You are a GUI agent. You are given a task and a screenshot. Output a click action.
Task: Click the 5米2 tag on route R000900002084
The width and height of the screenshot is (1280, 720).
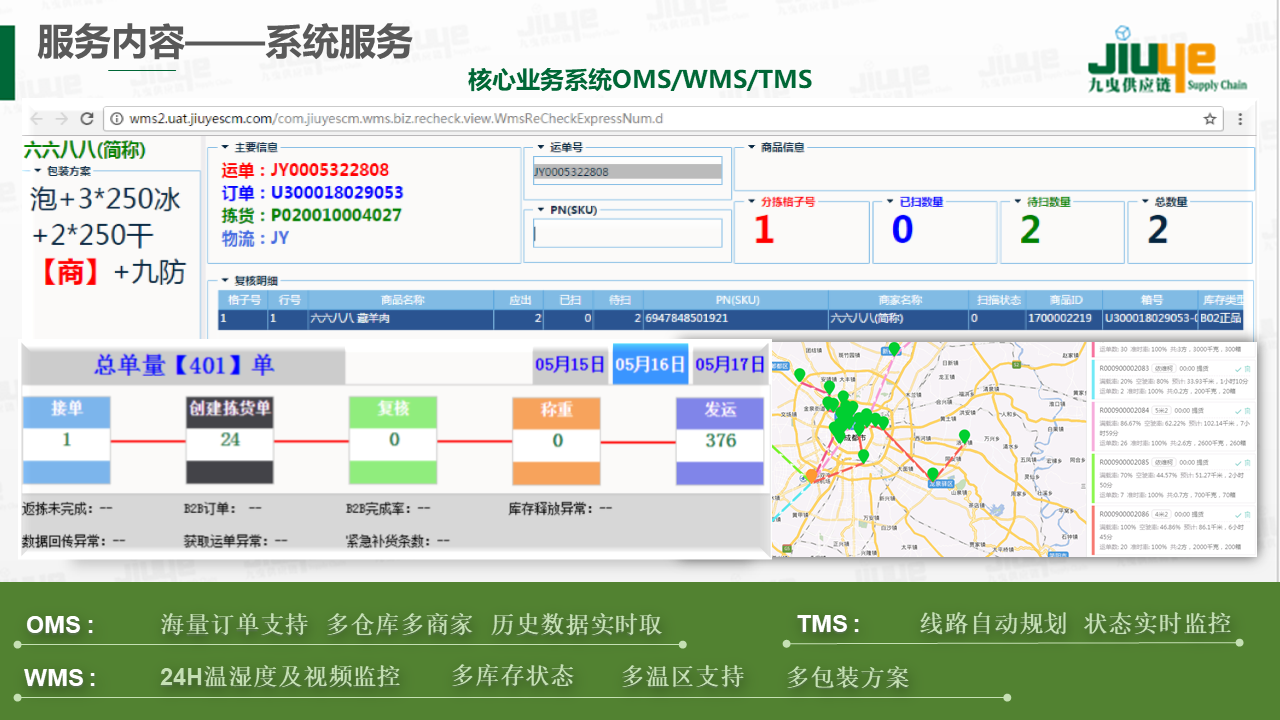click(1161, 410)
